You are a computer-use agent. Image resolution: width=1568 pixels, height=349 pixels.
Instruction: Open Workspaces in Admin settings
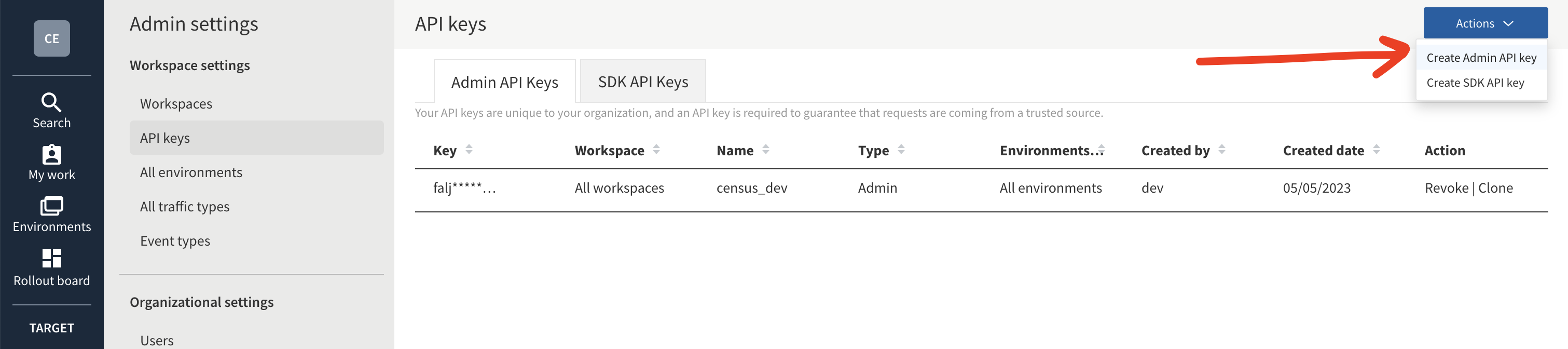[x=176, y=104]
